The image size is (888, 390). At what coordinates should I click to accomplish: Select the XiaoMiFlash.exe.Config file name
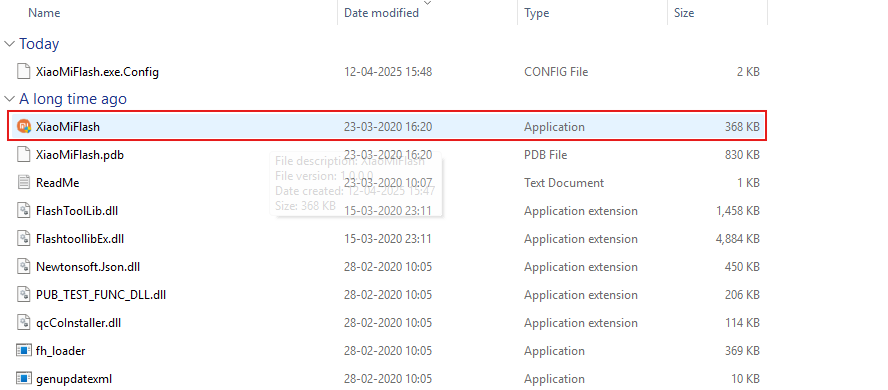coord(97,72)
